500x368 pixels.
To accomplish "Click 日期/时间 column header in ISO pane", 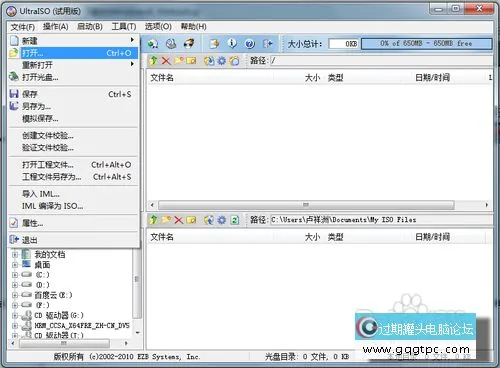I will click(432, 78).
